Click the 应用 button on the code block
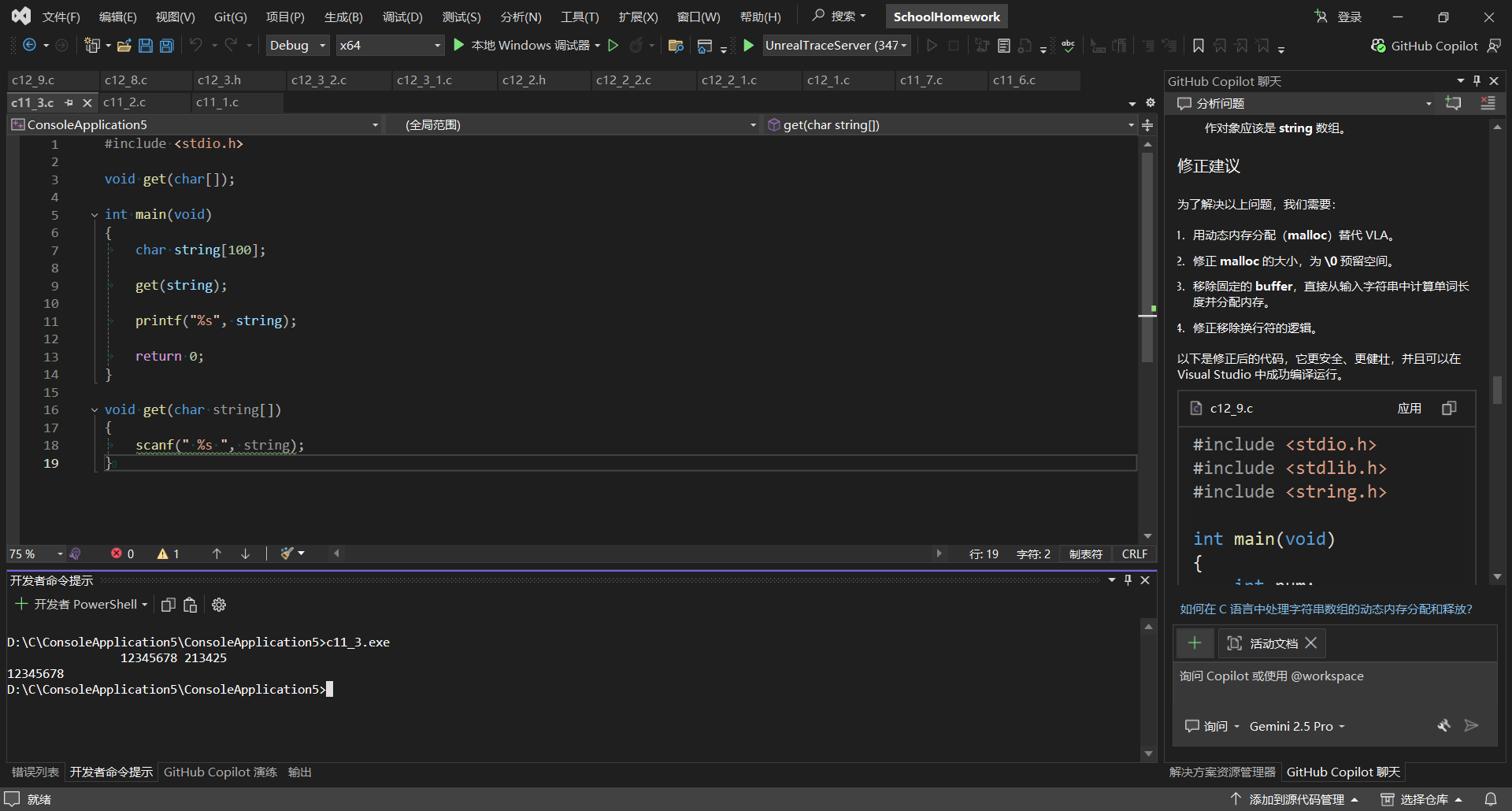 tap(1410, 408)
